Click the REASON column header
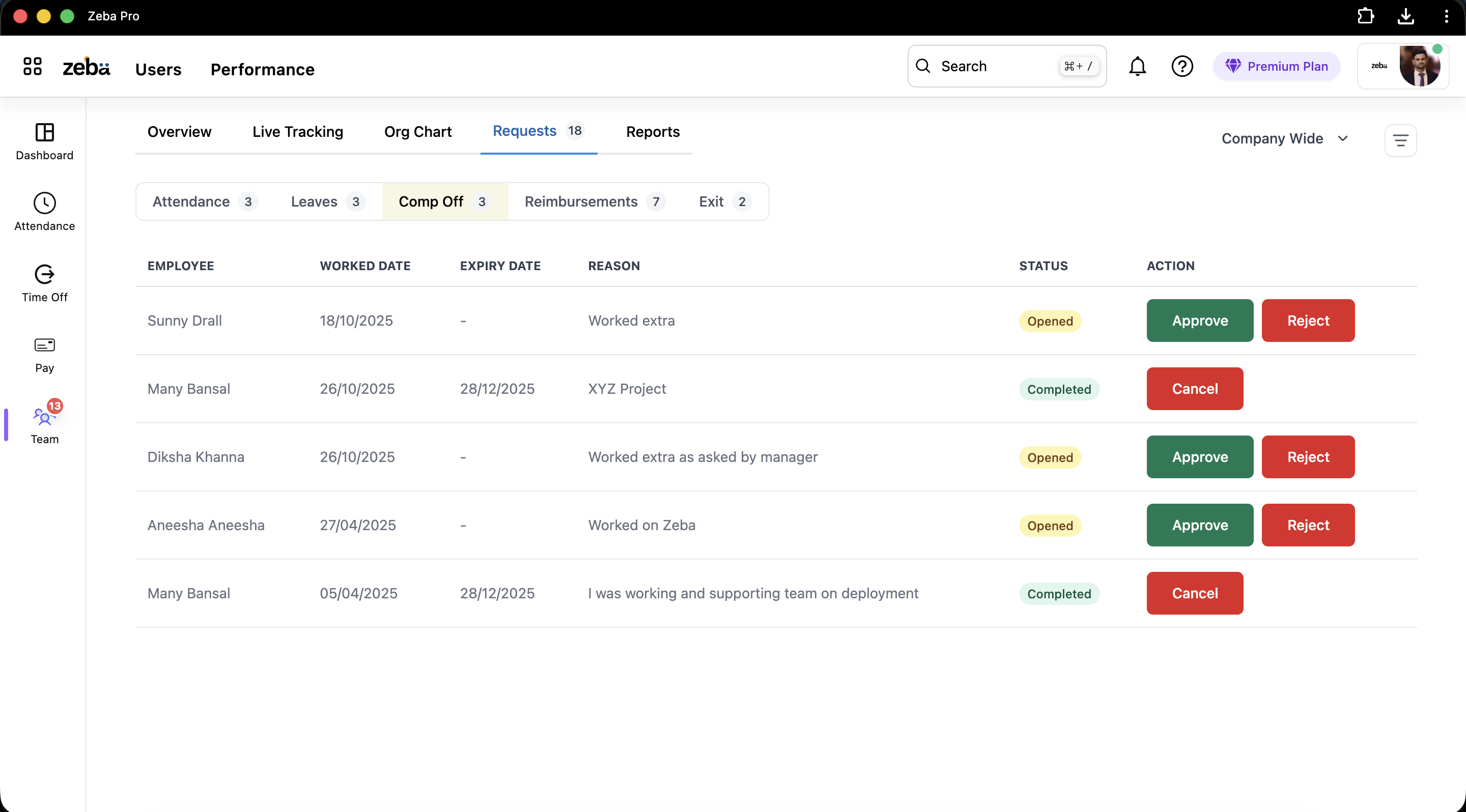This screenshot has width=1466, height=812. [x=613, y=266]
